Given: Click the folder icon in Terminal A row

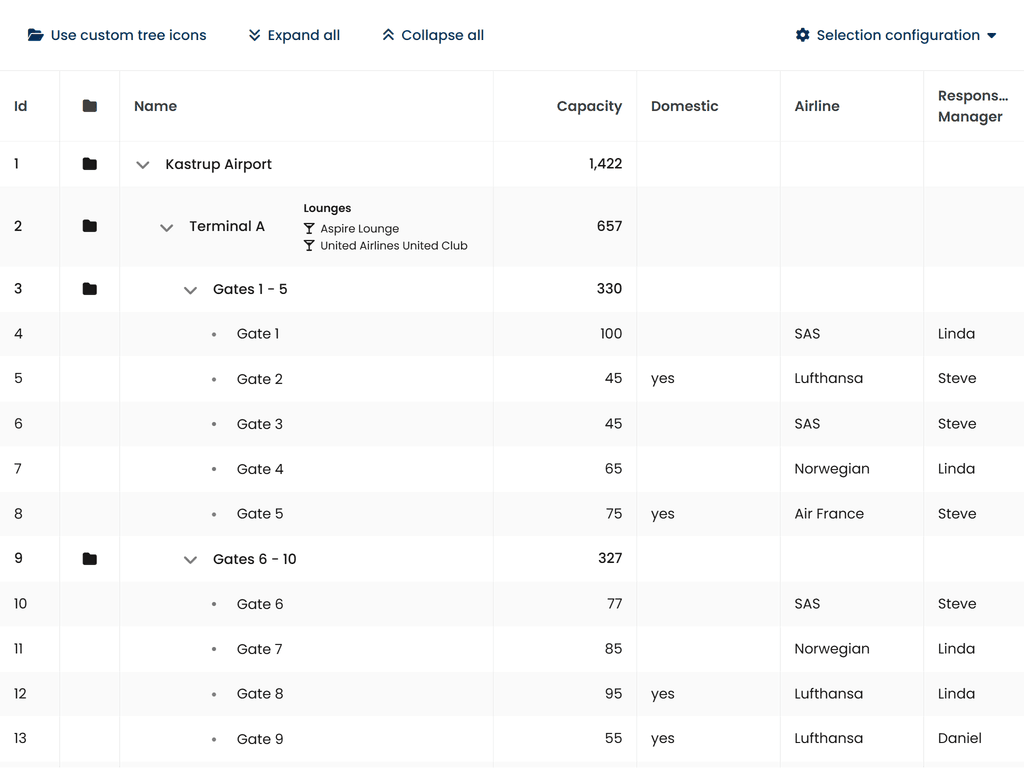Looking at the screenshot, I should [x=90, y=226].
